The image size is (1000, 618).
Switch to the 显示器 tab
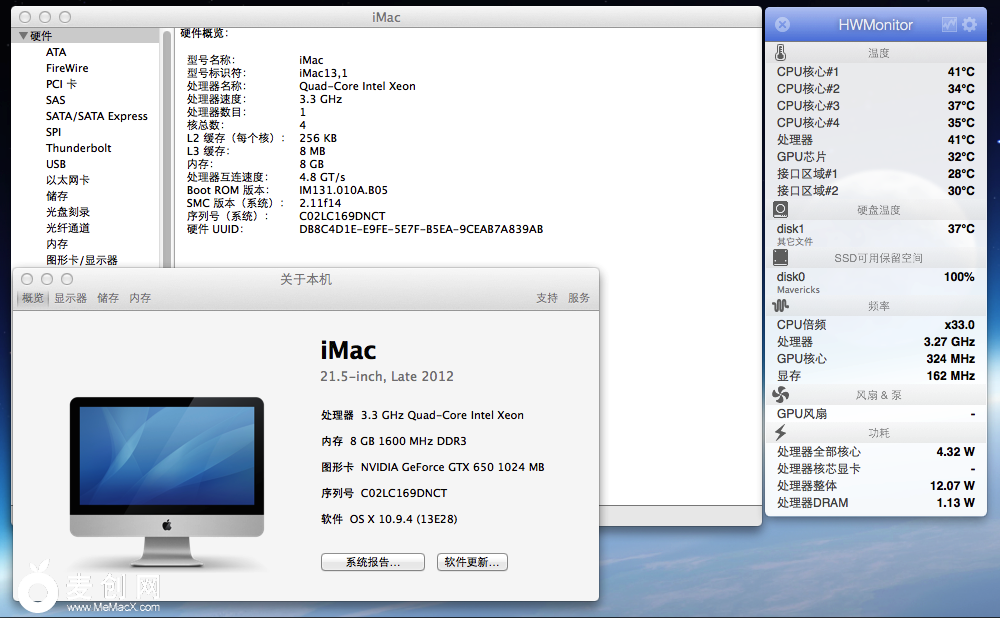point(70,298)
